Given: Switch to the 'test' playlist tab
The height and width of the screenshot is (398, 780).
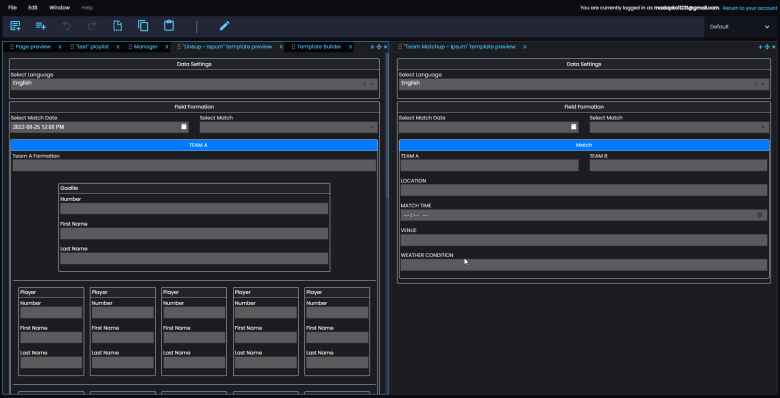Looking at the screenshot, I should point(92,47).
